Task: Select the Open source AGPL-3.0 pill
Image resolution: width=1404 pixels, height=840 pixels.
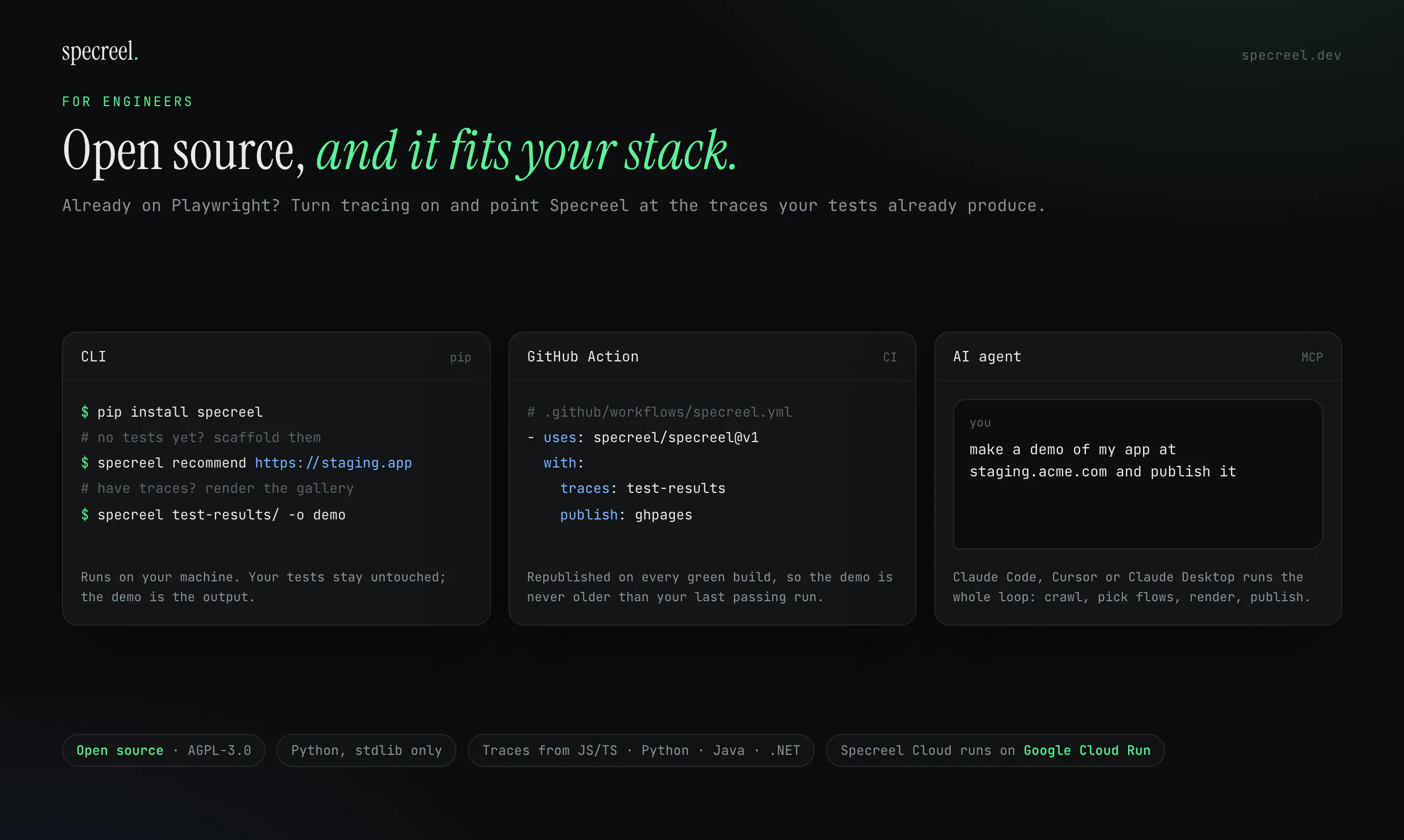Action: pos(164,750)
